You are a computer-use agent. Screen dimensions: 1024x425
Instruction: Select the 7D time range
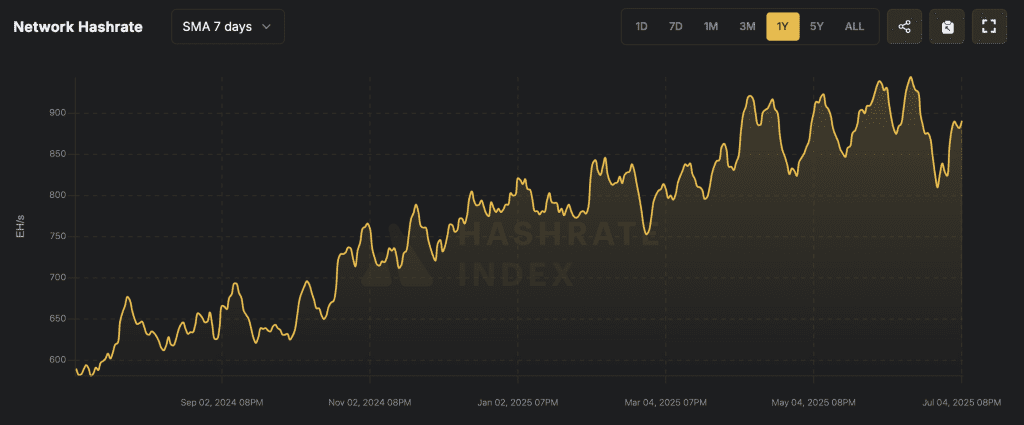[676, 27]
